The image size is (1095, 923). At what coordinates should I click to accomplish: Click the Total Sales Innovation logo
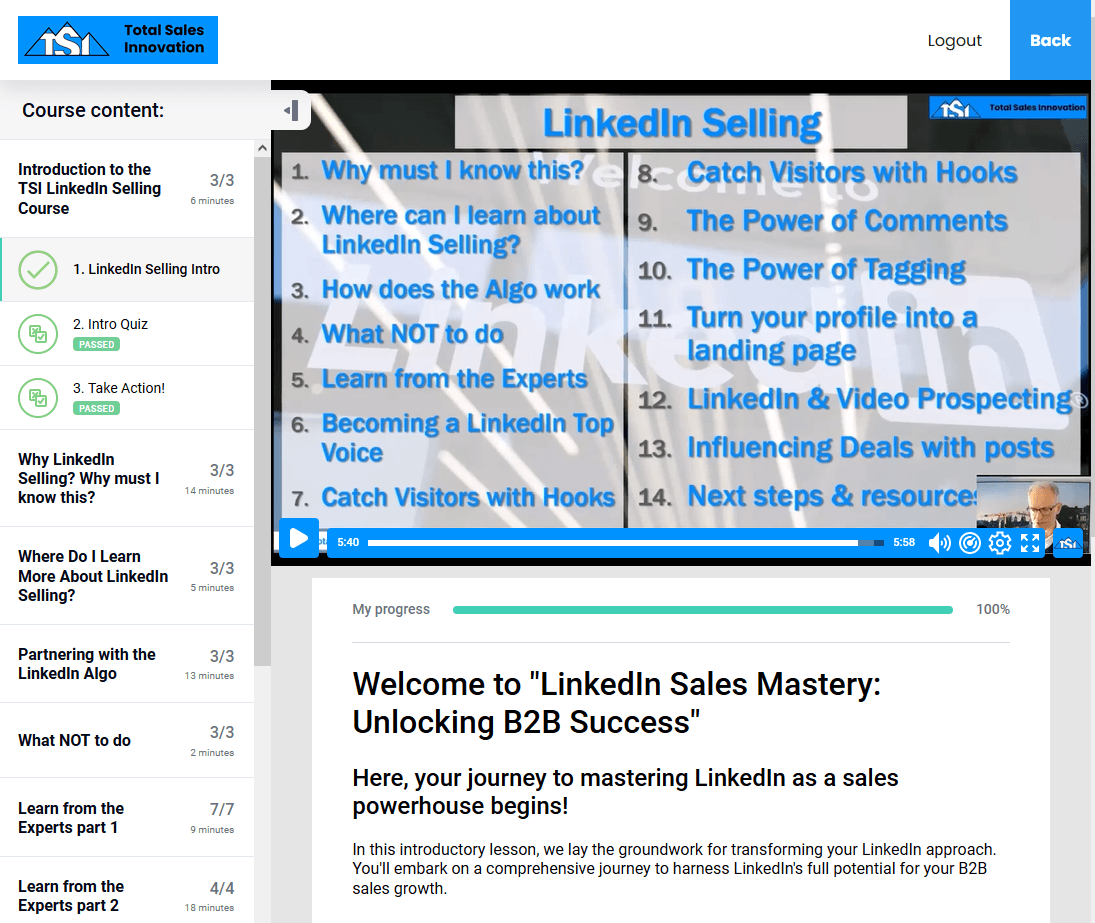pos(117,40)
